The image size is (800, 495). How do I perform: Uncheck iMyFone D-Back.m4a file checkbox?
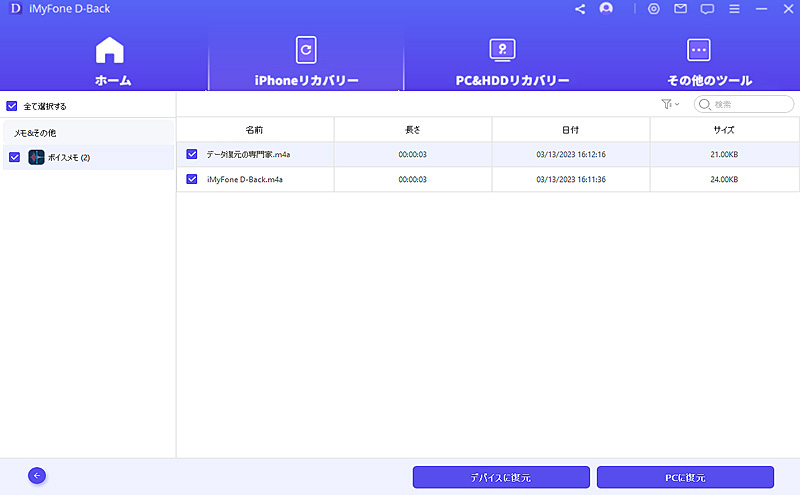pyautogui.click(x=192, y=179)
